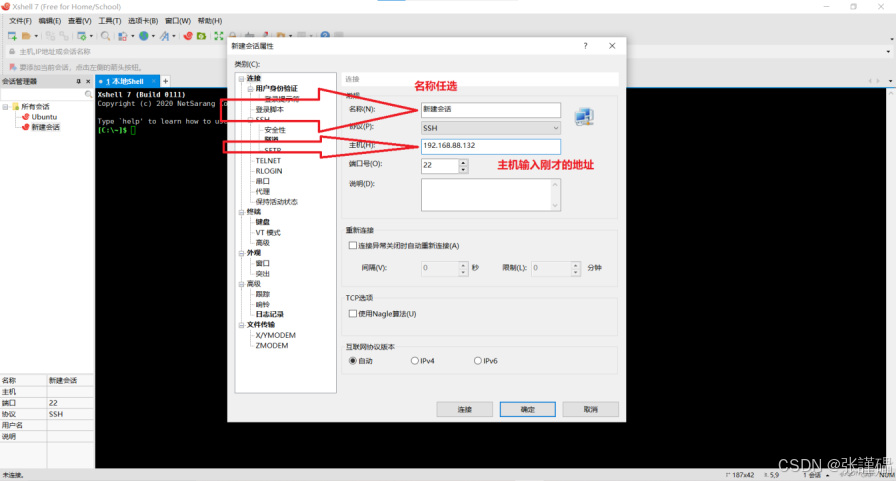Click the 主机(H) IP address field
The width and height of the screenshot is (896, 481).
(x=490, y=146)
